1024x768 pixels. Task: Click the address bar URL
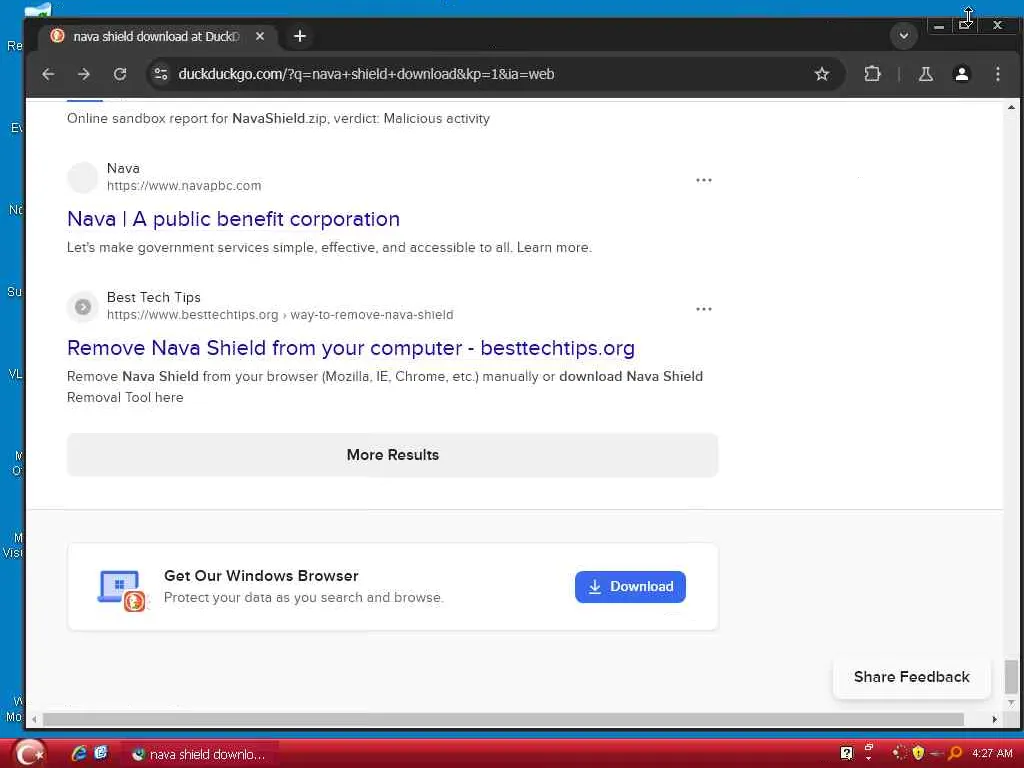pyautogui.click(x=366, y=74)
